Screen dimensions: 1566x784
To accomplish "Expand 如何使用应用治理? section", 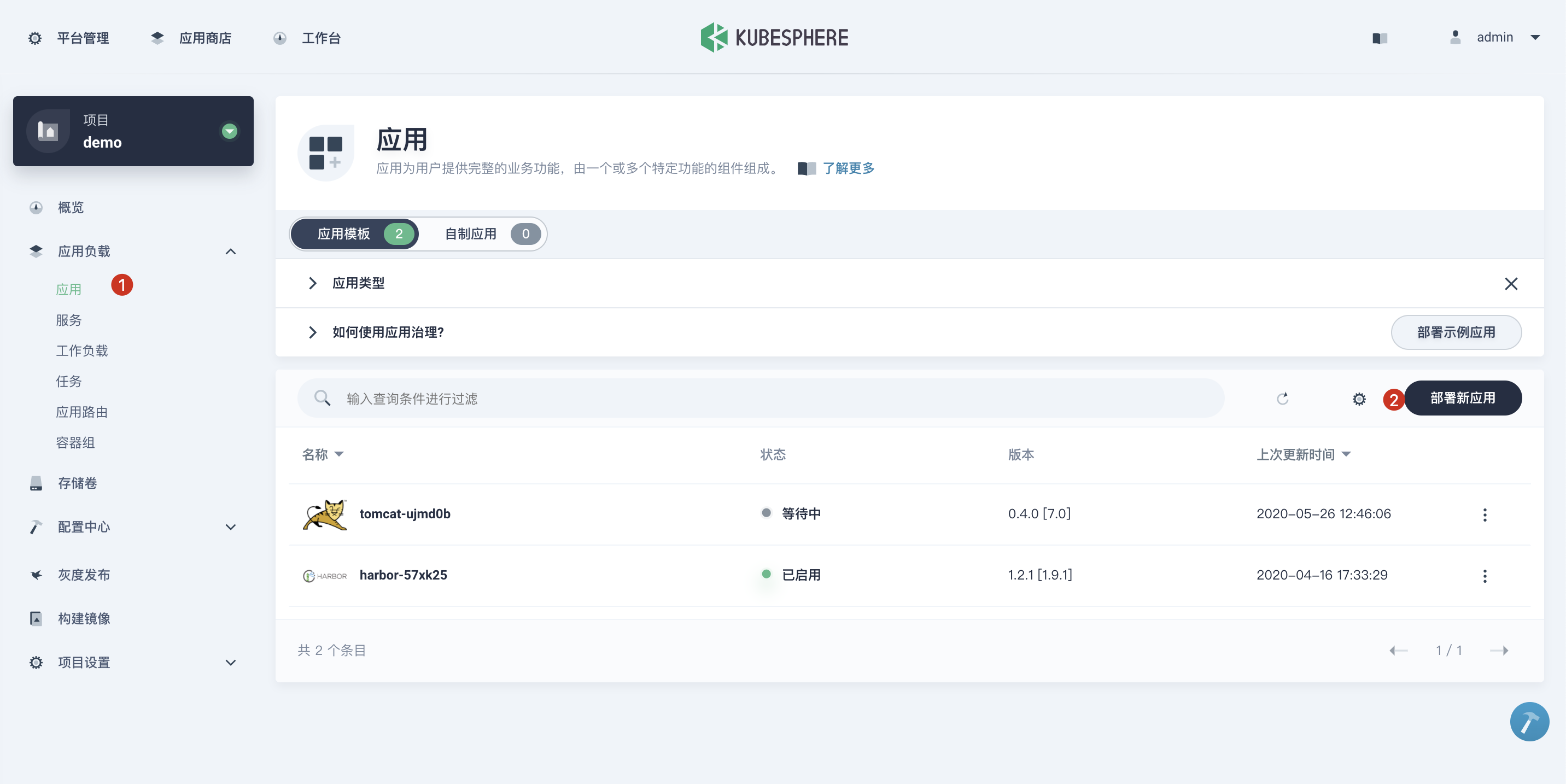I will (312, 332).
